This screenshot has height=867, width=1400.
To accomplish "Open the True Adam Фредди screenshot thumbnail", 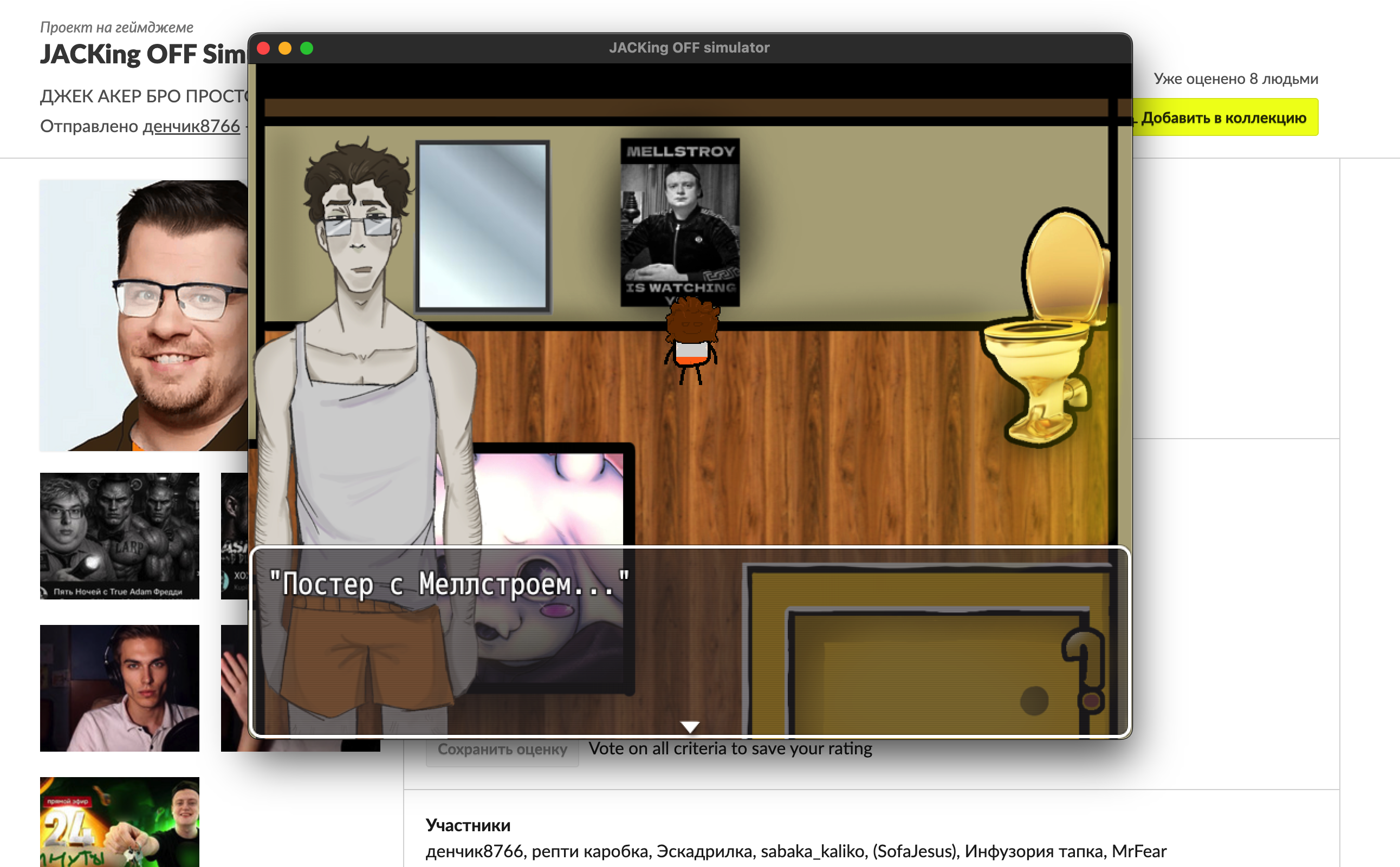I will [x=119, y=536].
